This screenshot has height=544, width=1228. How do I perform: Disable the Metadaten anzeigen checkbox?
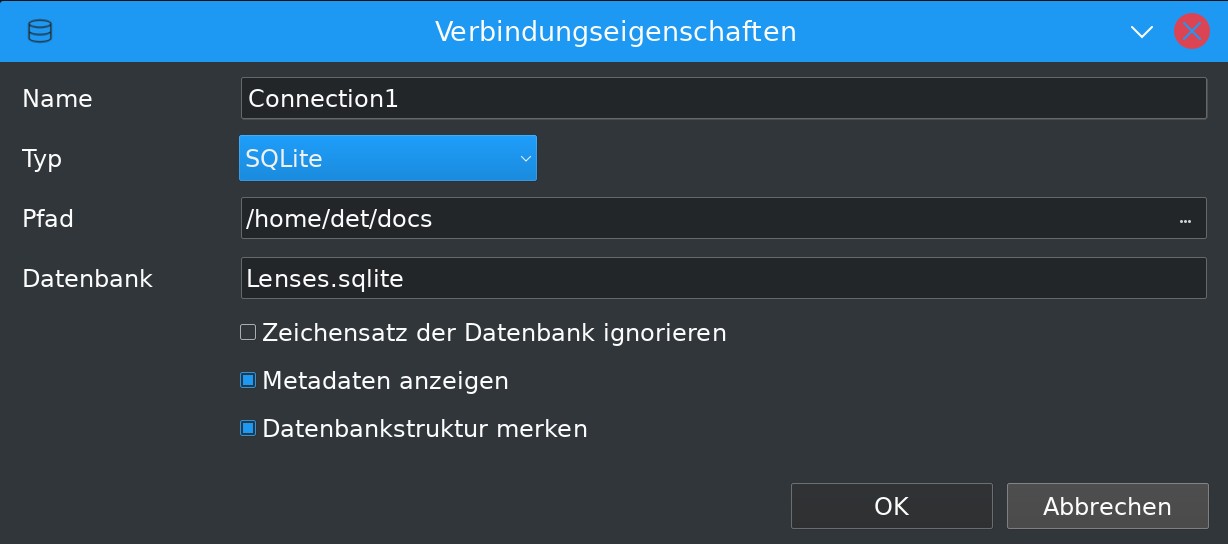point(248,381)
